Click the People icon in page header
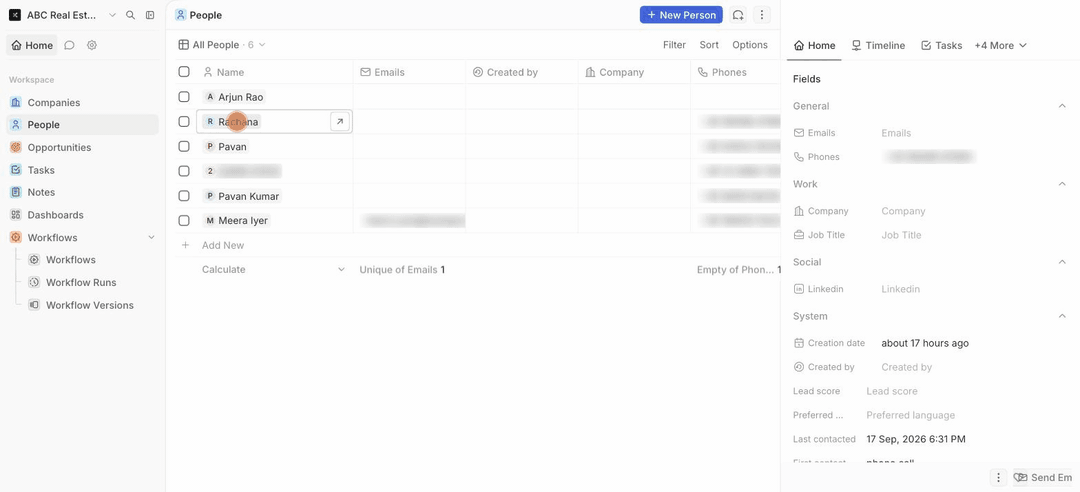Image resolution: width=1080 pixels, height=492 pixels. point(180,14)
